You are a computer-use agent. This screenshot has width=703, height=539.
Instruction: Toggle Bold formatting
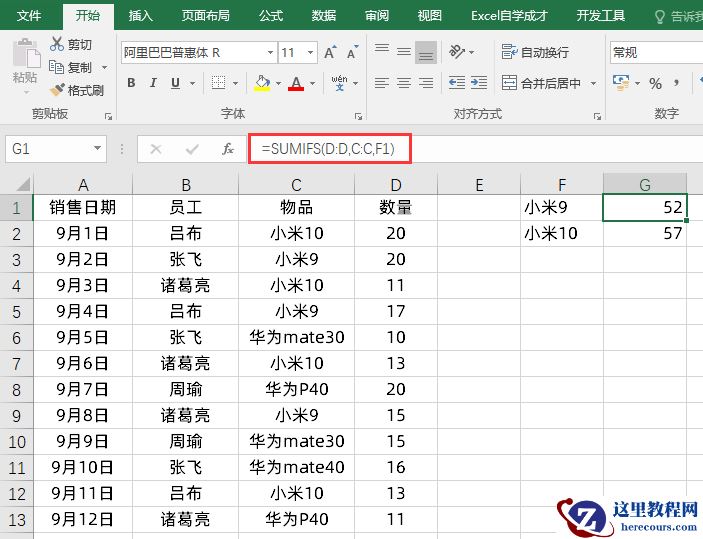pyautogui.click(x=131, y=83)
